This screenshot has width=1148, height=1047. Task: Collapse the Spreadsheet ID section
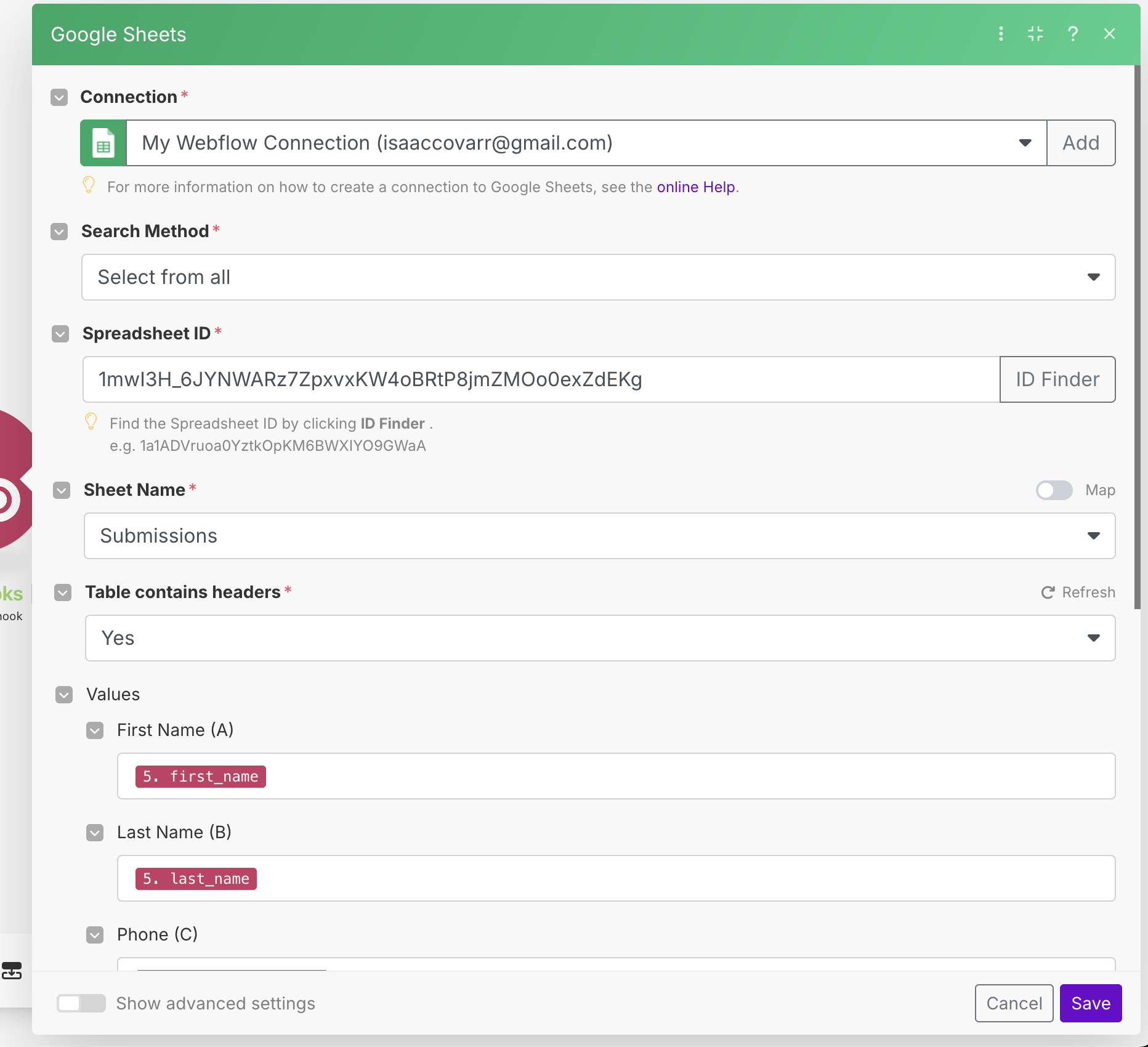tap(60, 334)
